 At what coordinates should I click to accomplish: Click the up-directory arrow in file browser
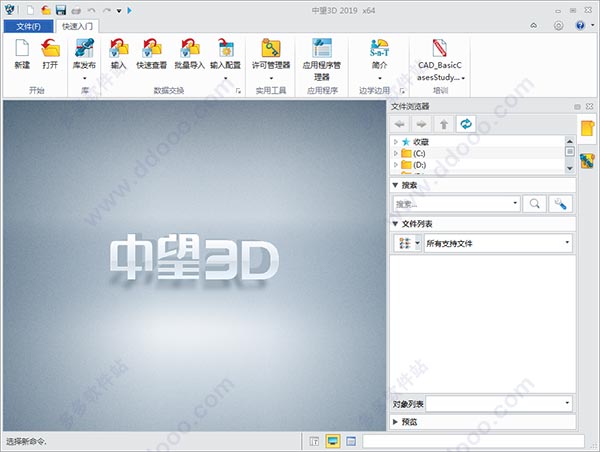click(443, 124)
